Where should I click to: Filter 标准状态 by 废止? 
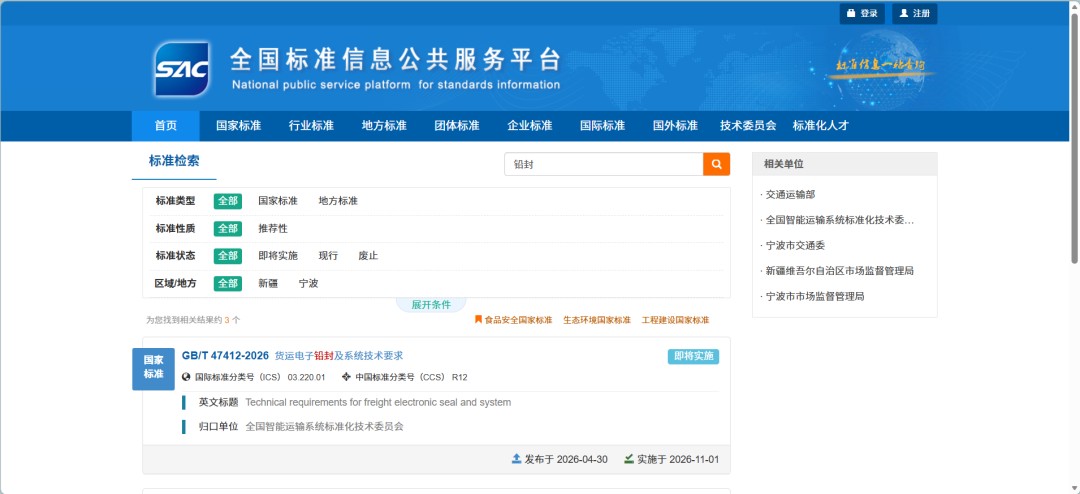(x=368, y=256)
